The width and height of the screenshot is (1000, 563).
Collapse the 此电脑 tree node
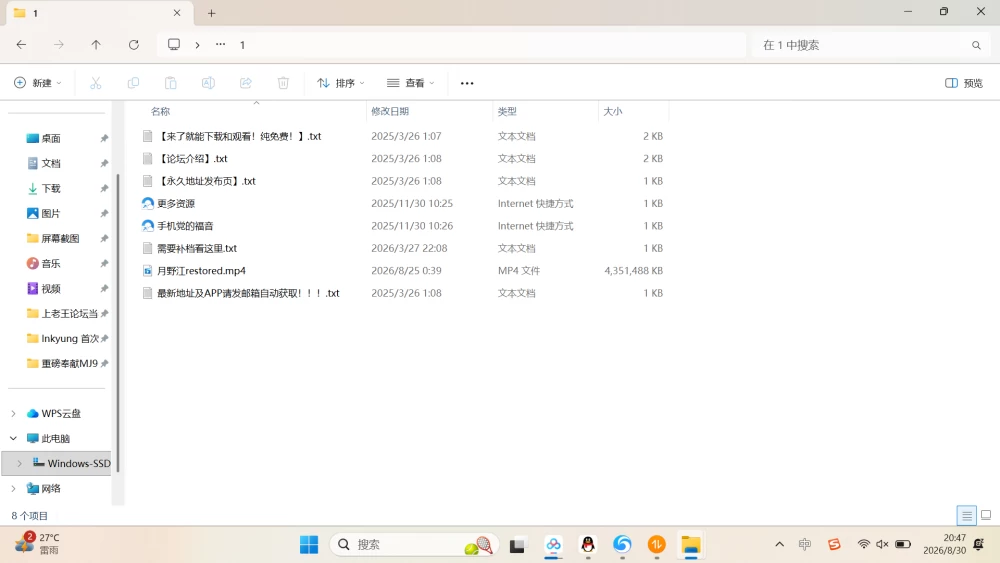tap(13, 438)
